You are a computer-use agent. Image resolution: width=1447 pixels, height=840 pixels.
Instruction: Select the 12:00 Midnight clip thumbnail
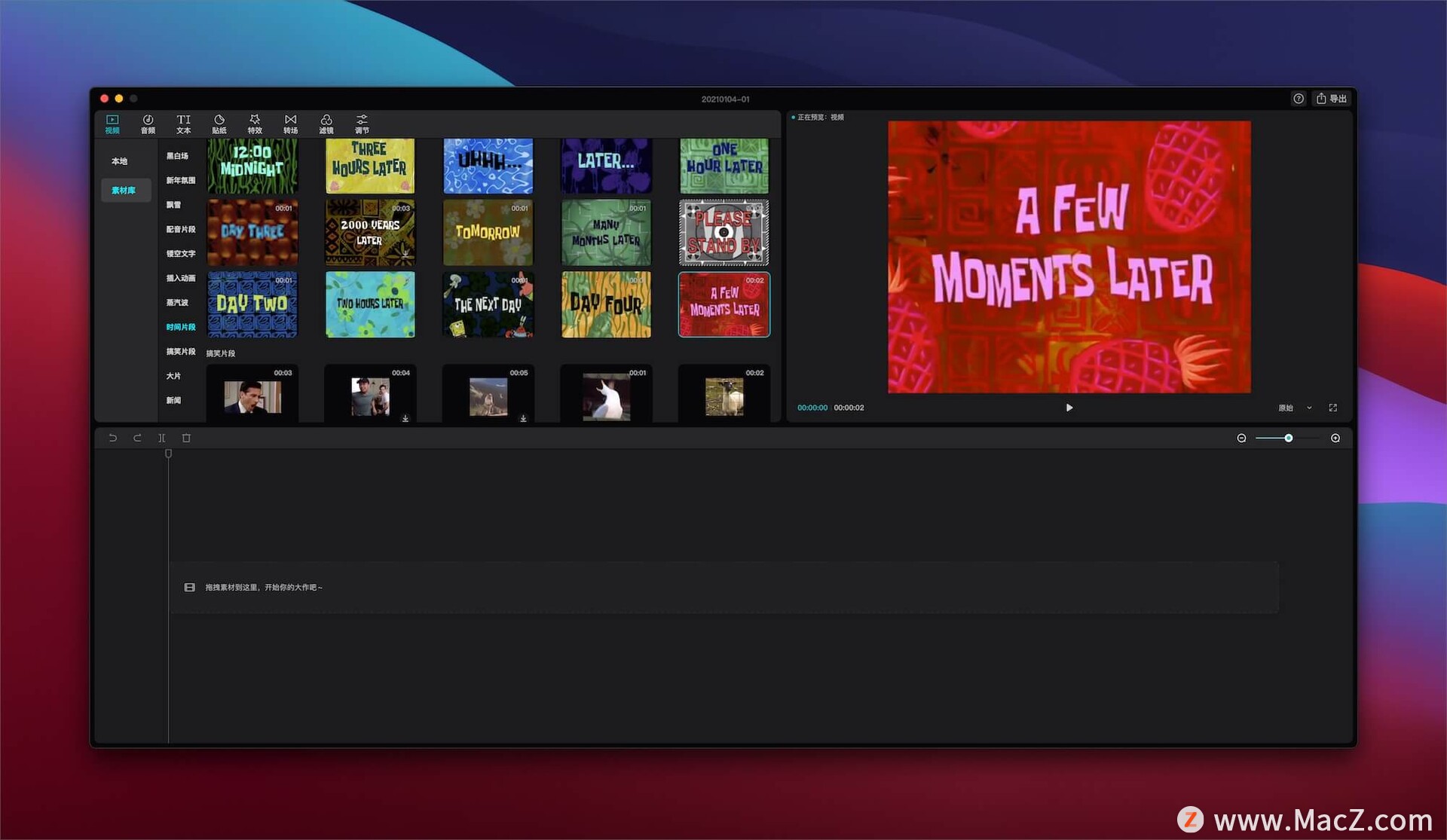[252, 165]
